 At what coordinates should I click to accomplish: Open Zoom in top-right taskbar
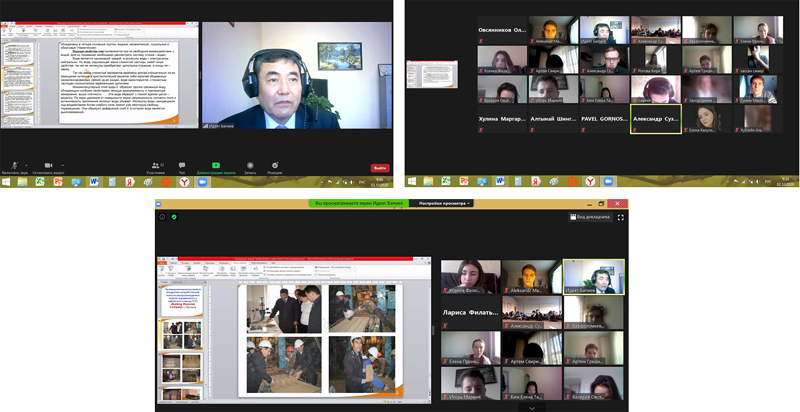[x=608, y=181]
